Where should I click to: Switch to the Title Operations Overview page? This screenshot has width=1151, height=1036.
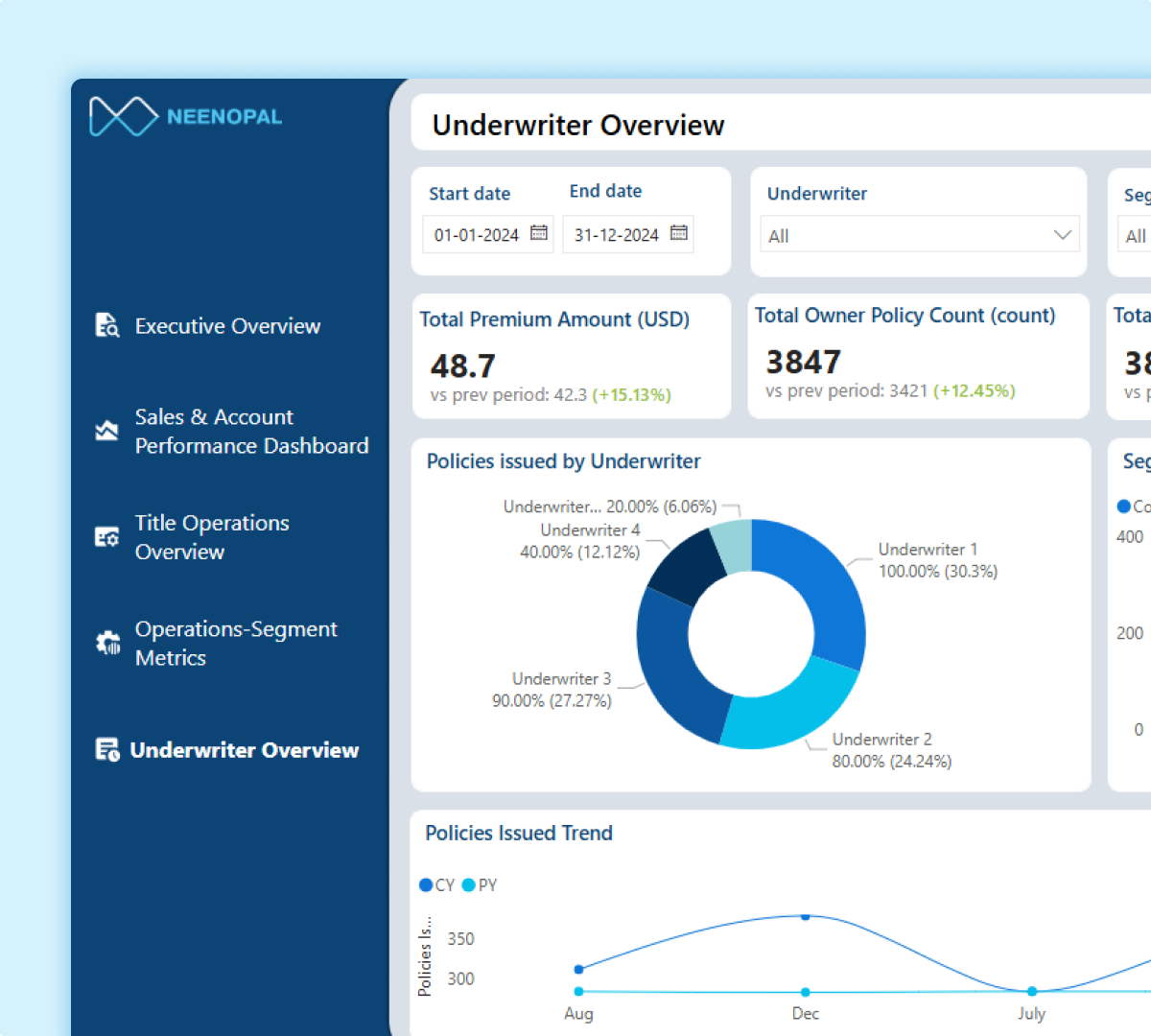click(x=212, y=537)
